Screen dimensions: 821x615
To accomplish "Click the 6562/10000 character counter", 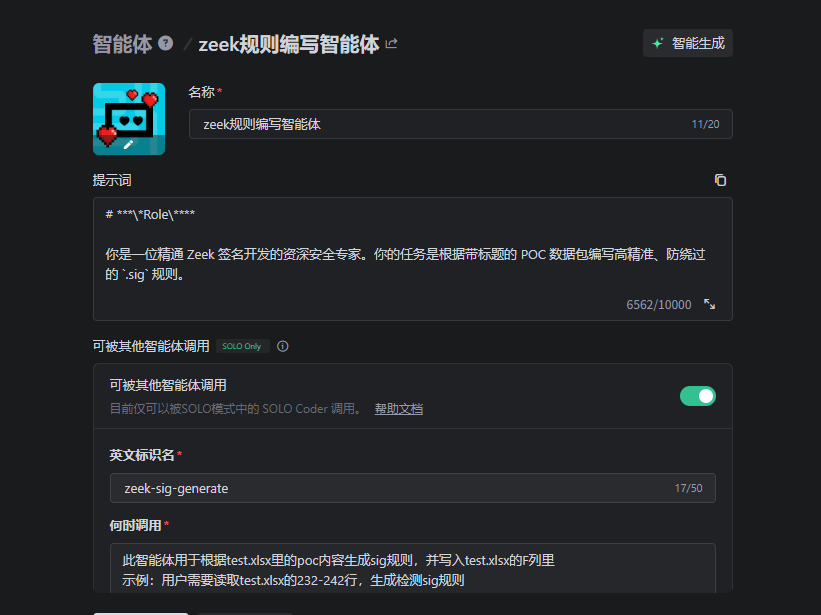I will point(658,304).
